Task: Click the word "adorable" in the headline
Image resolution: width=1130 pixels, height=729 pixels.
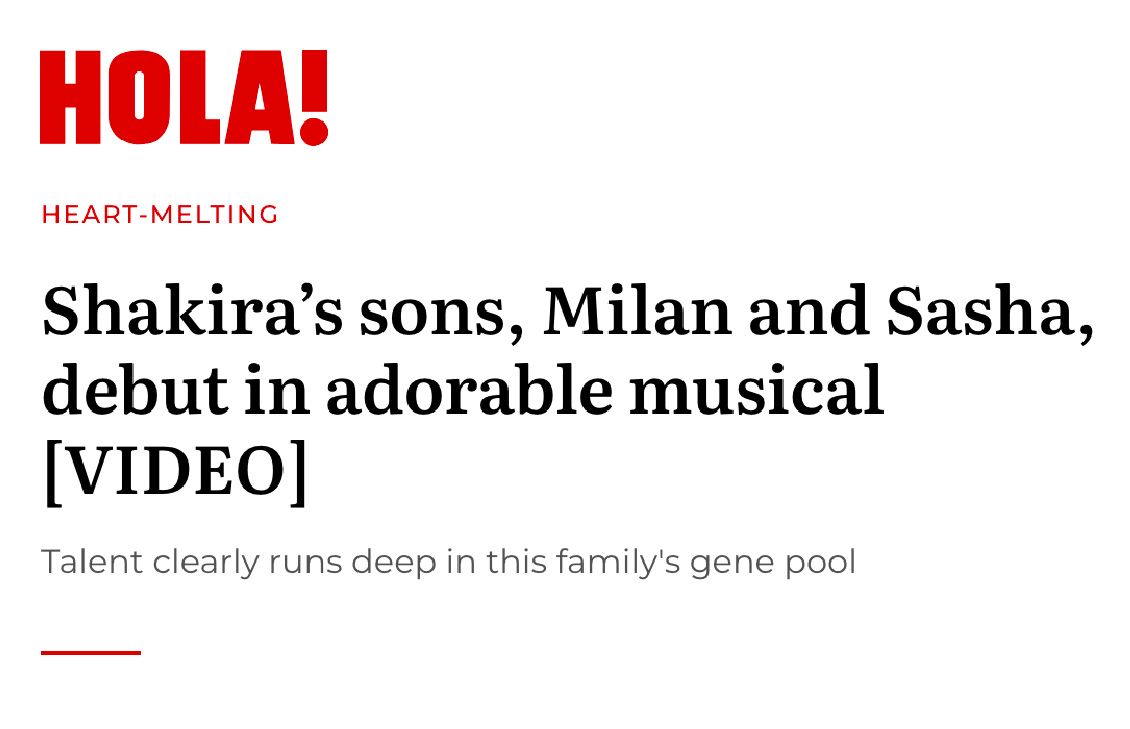Action: tap(470, 390)
